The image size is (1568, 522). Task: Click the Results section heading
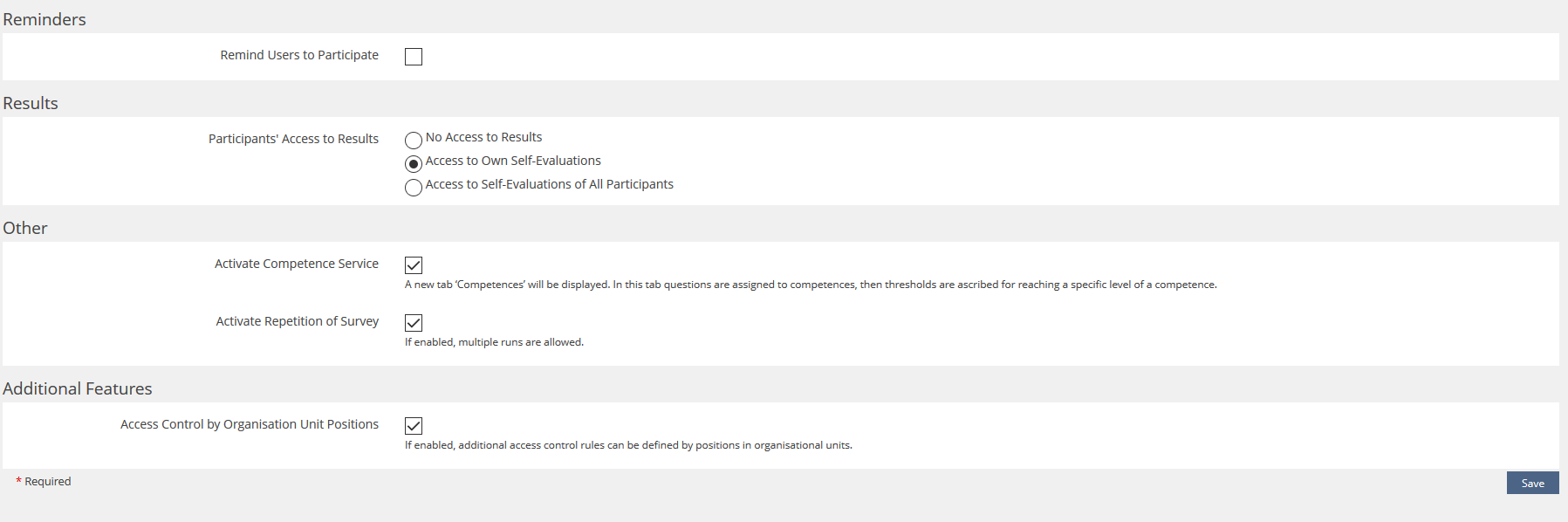(31, 103)
